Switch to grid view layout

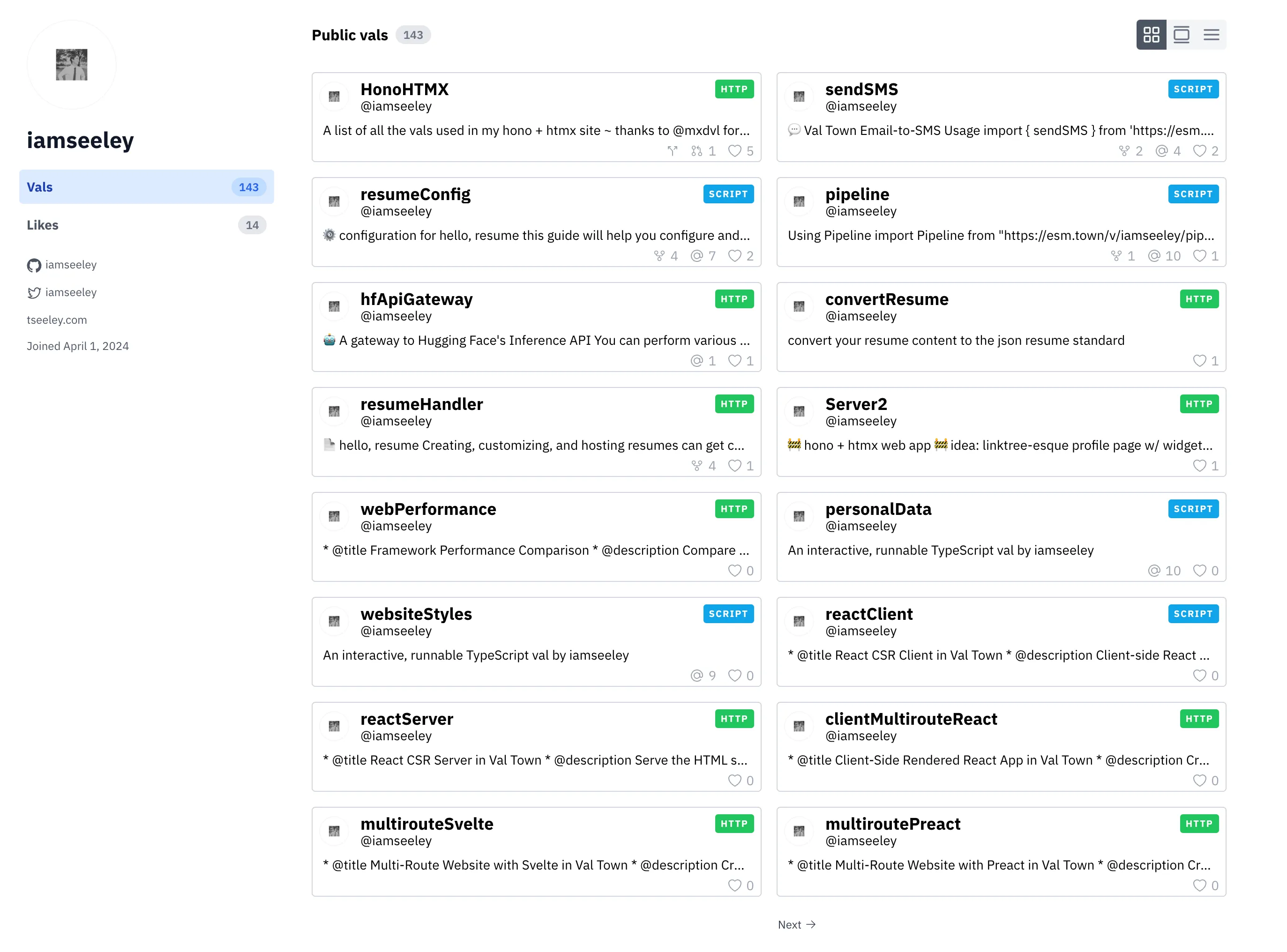(1152, 35)
